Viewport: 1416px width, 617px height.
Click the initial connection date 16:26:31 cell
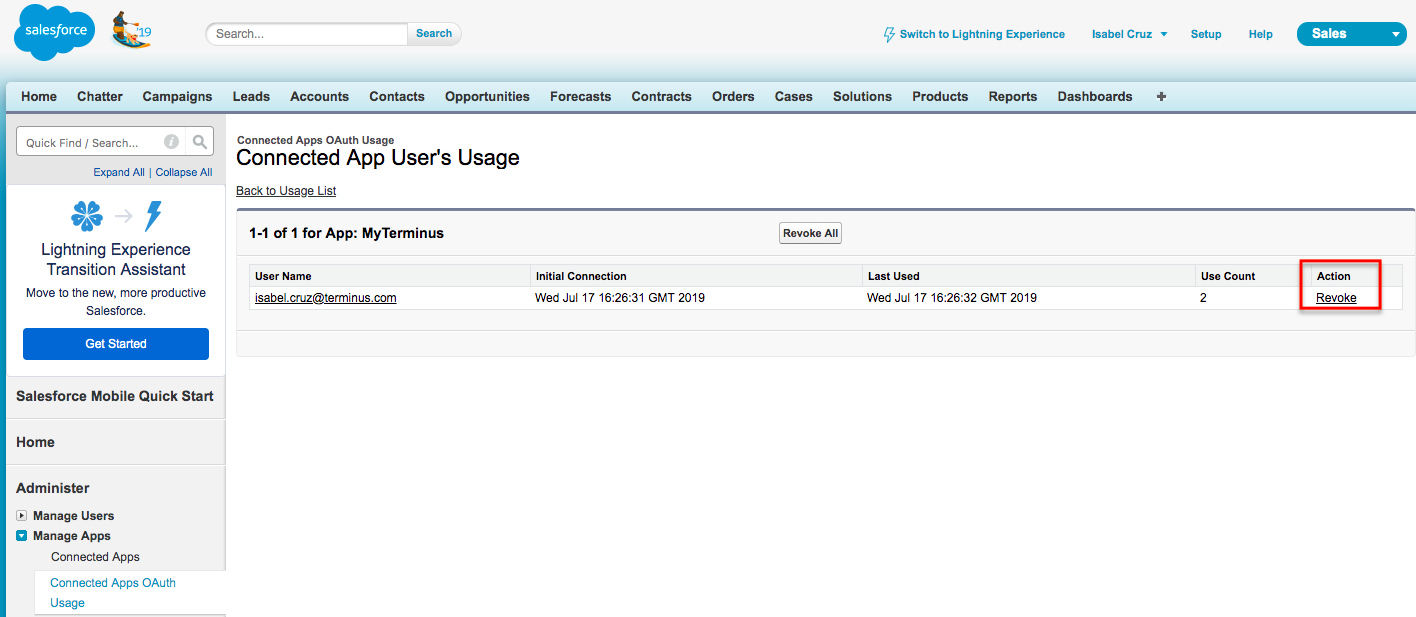pos(620,298)
